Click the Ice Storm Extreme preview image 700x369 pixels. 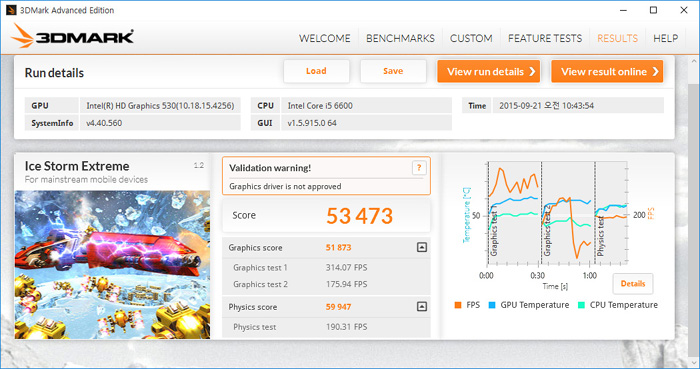112,265
